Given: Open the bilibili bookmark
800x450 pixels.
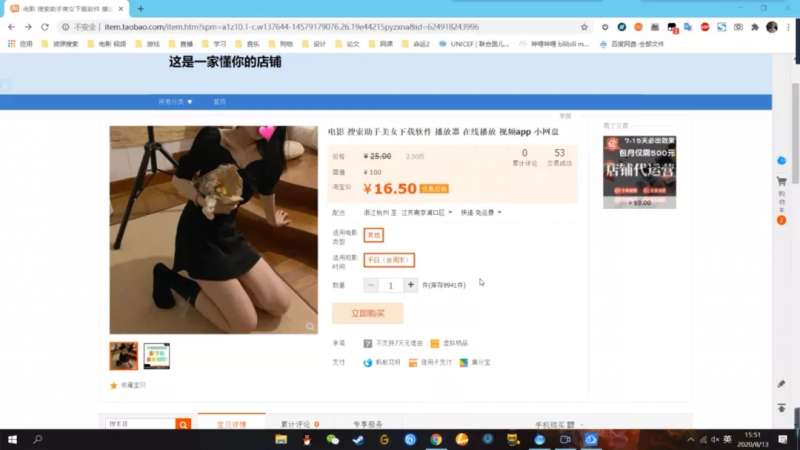Looking at the screenshot, I should pyautogui.click(x=554, y=44).
